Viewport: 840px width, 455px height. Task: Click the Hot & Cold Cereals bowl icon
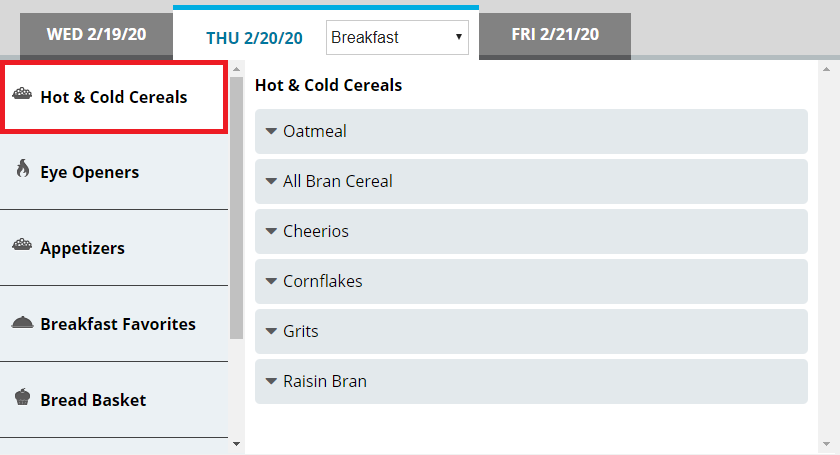coord(22,95)
